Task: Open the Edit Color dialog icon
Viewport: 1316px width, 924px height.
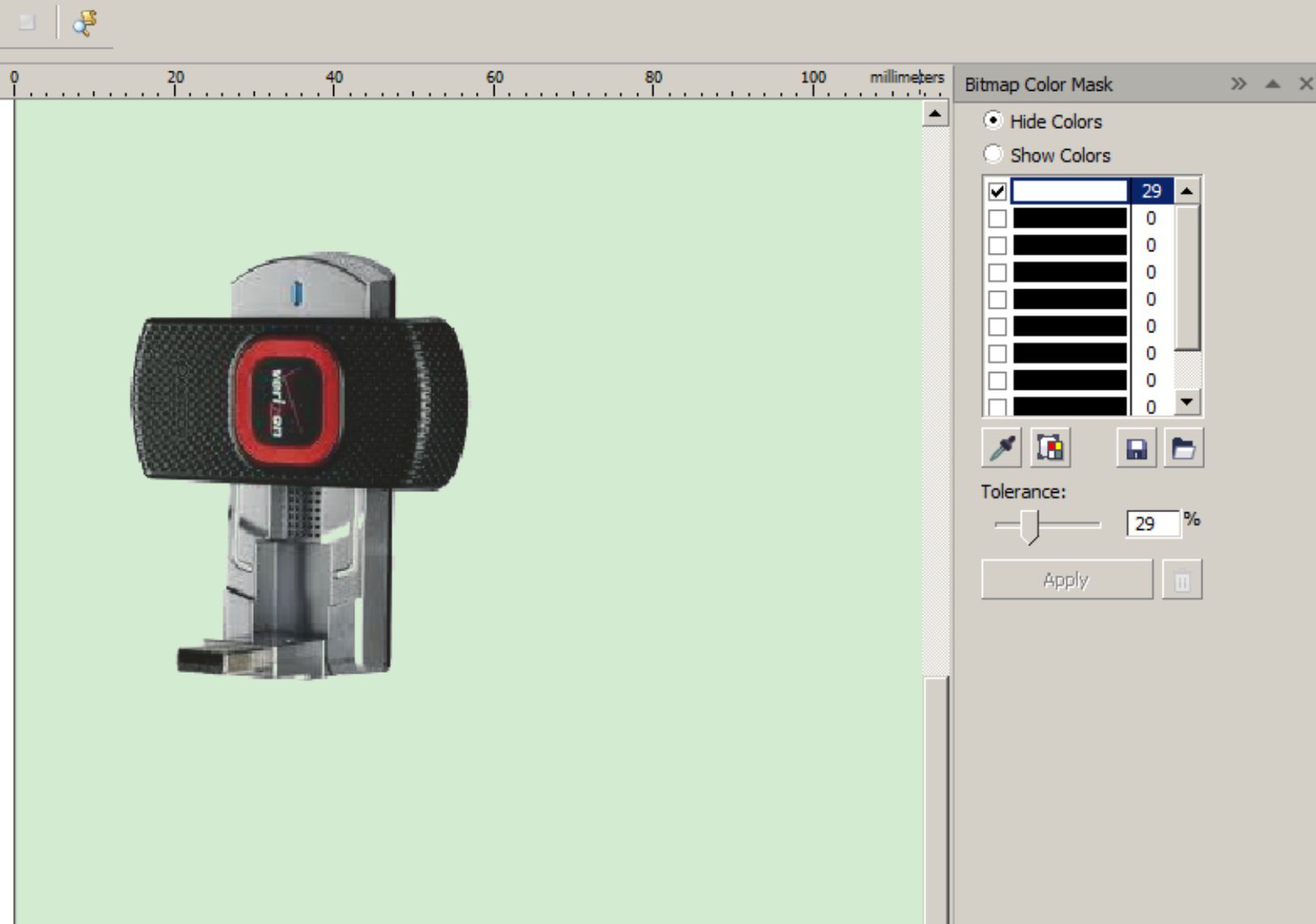Action: (x=1050, y=447)
